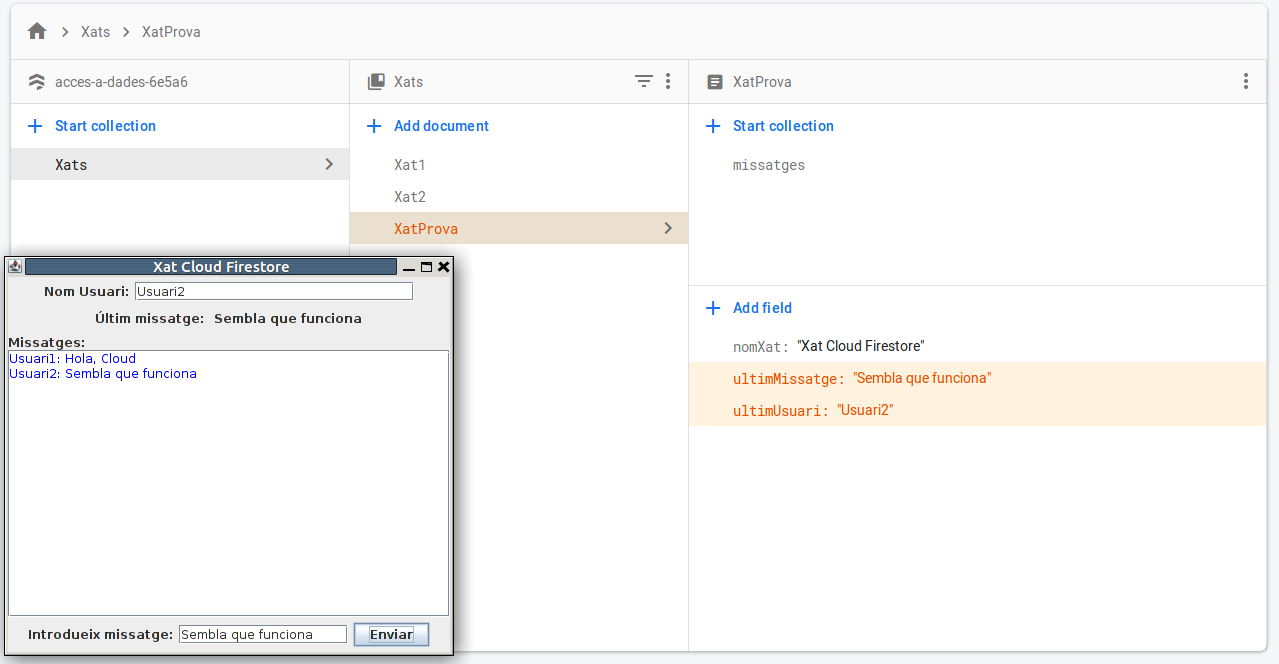Click Start collection in the XatProva panel
The image size is (1279, 664).
click(x=782, y=126)
